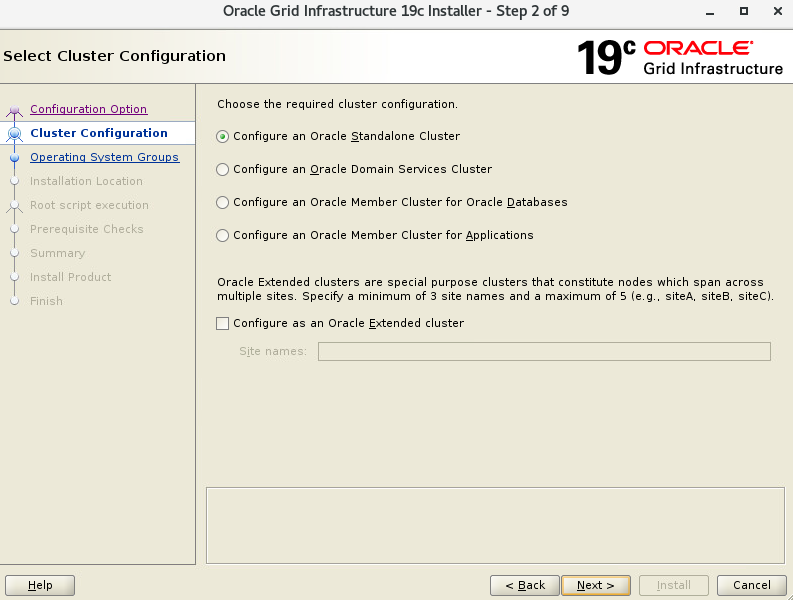Click the Cluster Configuration step icon
The height and width of the screenshot is (600, 793).
pyautogui.click(x=14, y=133)
